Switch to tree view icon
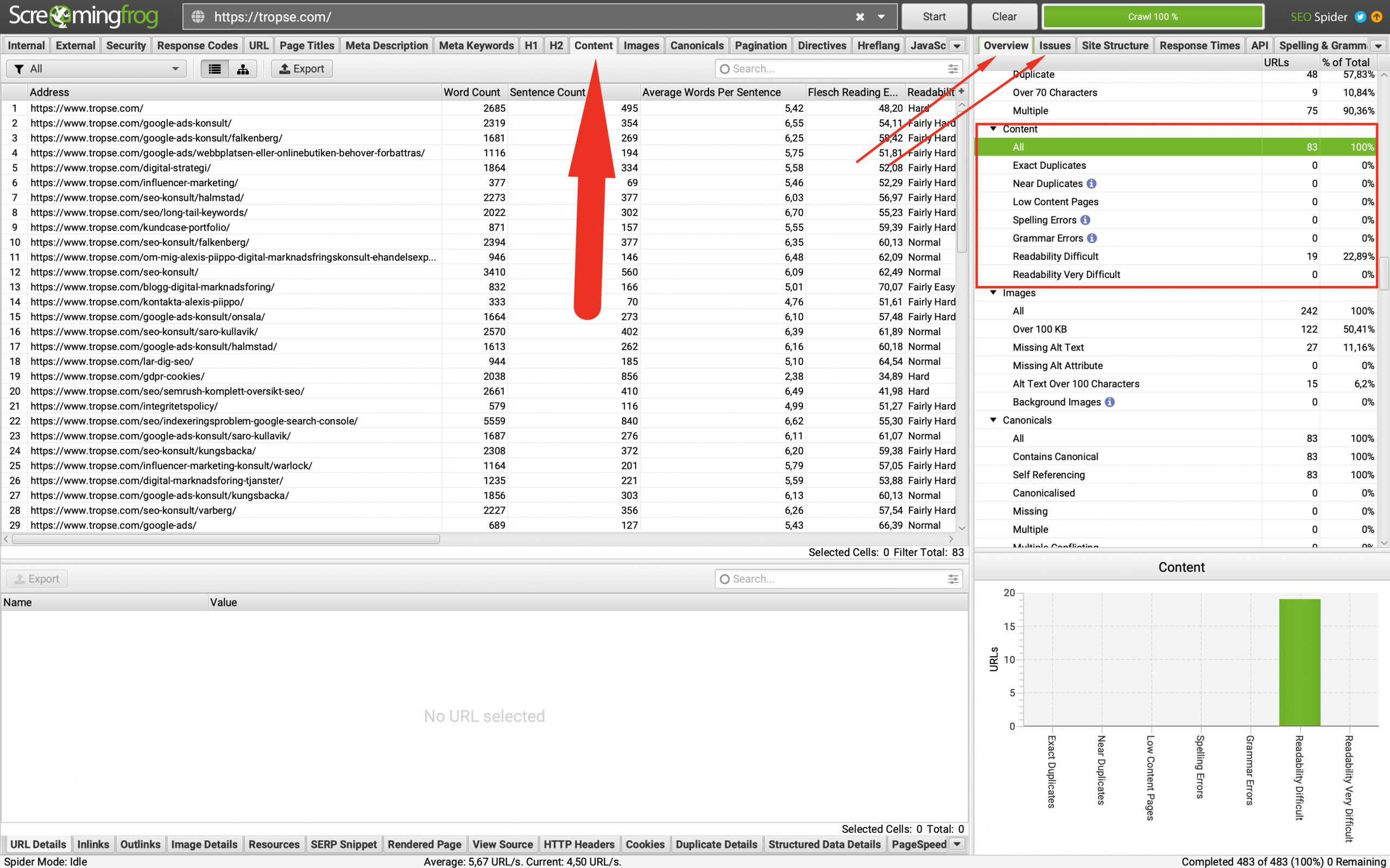The width and height of the screenshot is (1390, 868). 243,69
